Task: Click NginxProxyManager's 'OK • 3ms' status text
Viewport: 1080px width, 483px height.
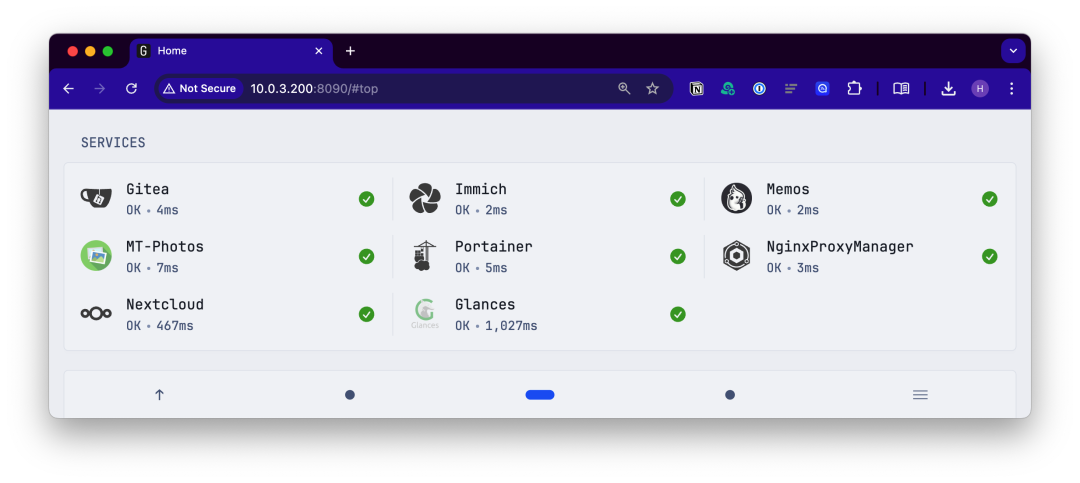Action: [793, 268]
